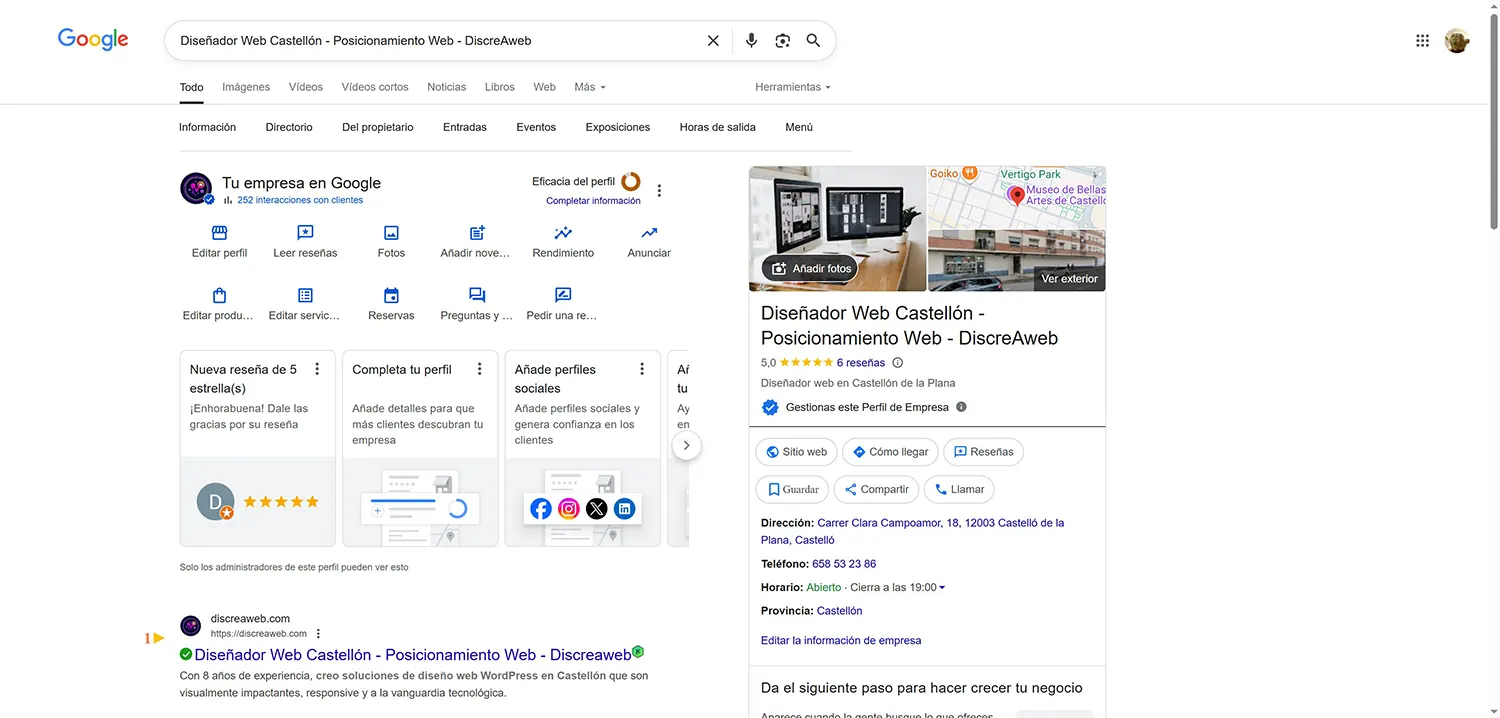The height and width of the screenshot is (718, 1500).
Task: View Rendimiento using its chart icon
Action: tap(562, 233)
